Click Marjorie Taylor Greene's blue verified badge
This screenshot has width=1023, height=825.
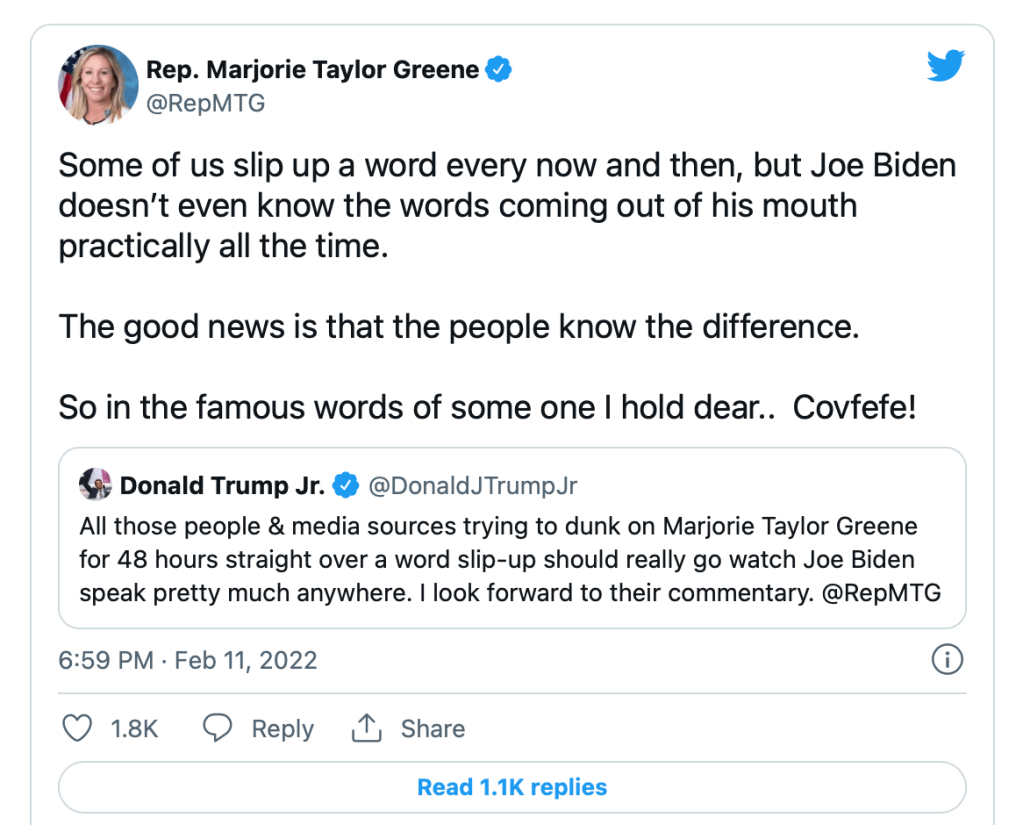(499, 70)
